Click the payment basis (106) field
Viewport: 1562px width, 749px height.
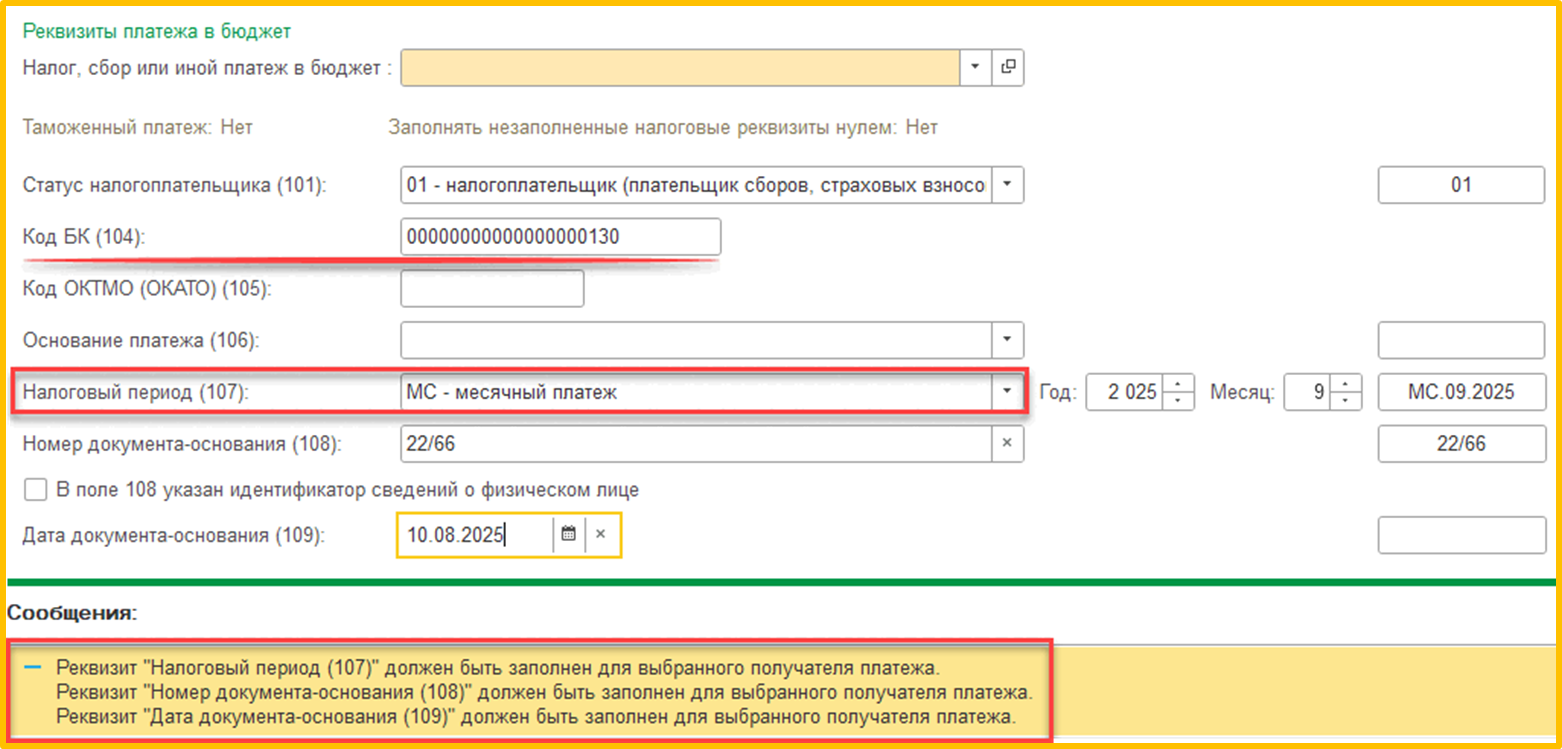696,340
